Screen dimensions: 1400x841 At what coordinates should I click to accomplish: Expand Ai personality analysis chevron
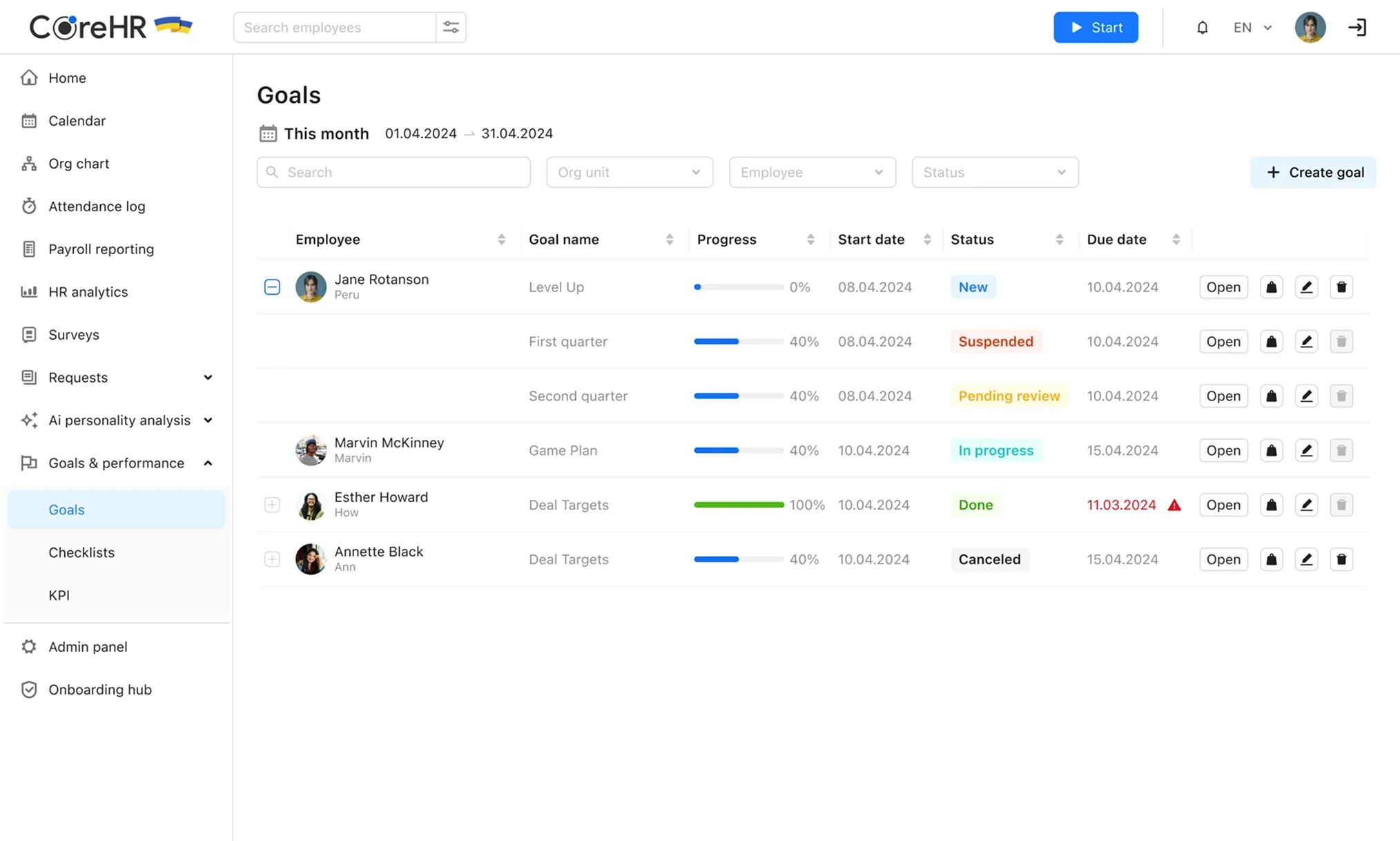pos(208,420)
